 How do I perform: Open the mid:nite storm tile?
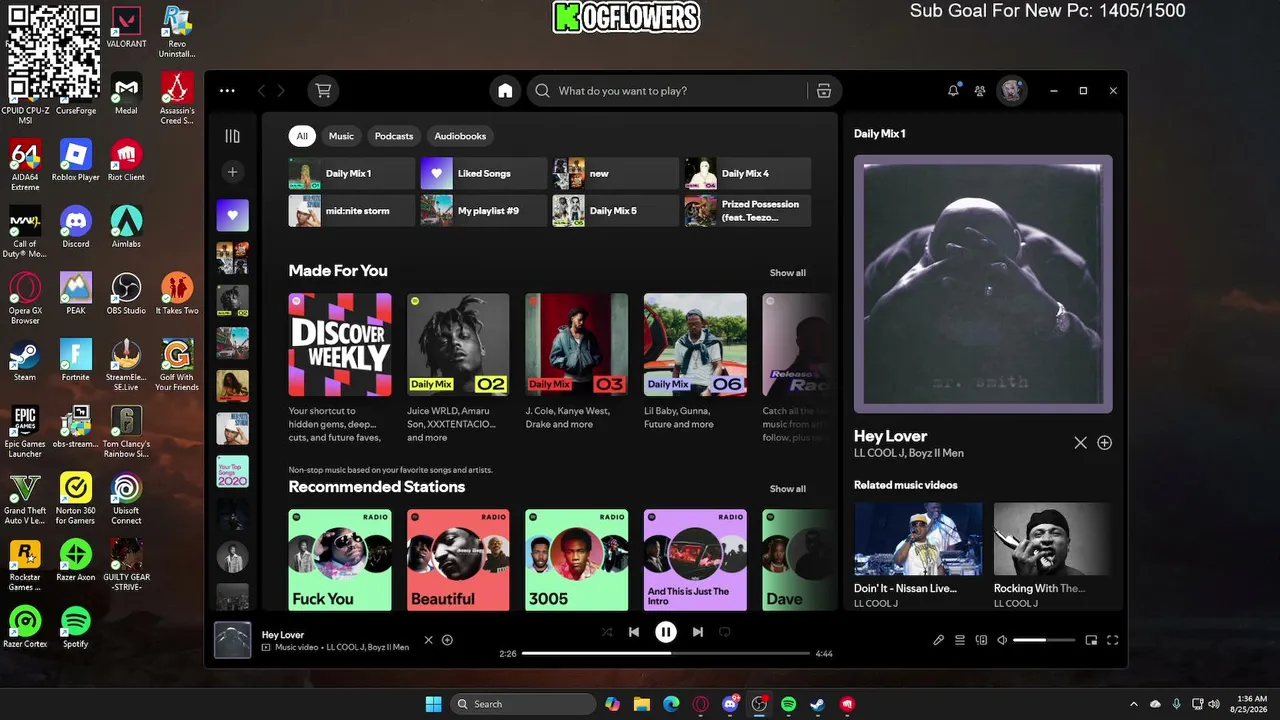352,211
